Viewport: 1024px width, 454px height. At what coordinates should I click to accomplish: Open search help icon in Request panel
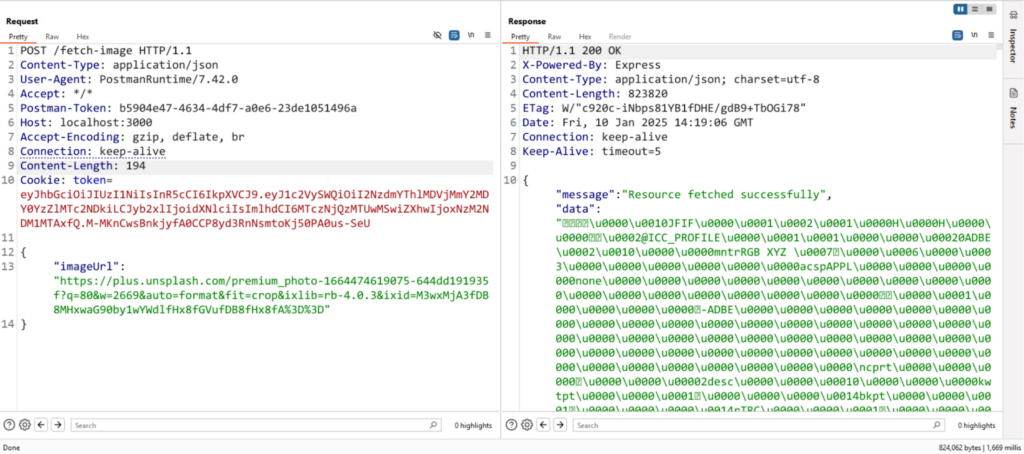pos(9,425)
